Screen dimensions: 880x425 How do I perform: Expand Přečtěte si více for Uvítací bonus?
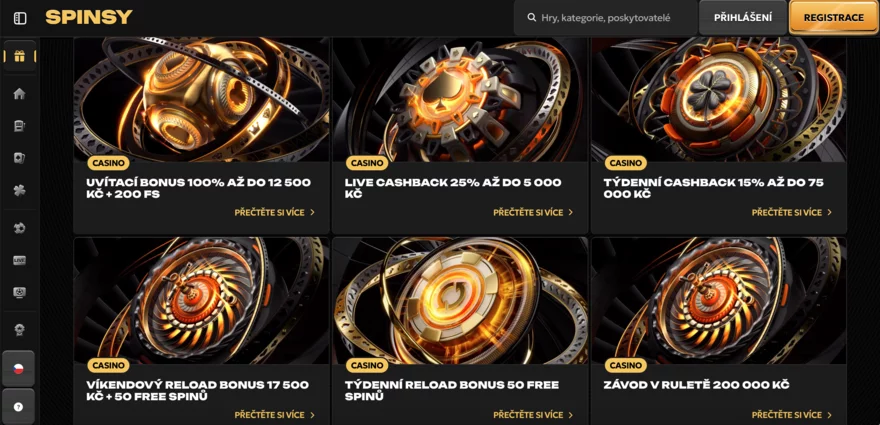tap(275, 212)
